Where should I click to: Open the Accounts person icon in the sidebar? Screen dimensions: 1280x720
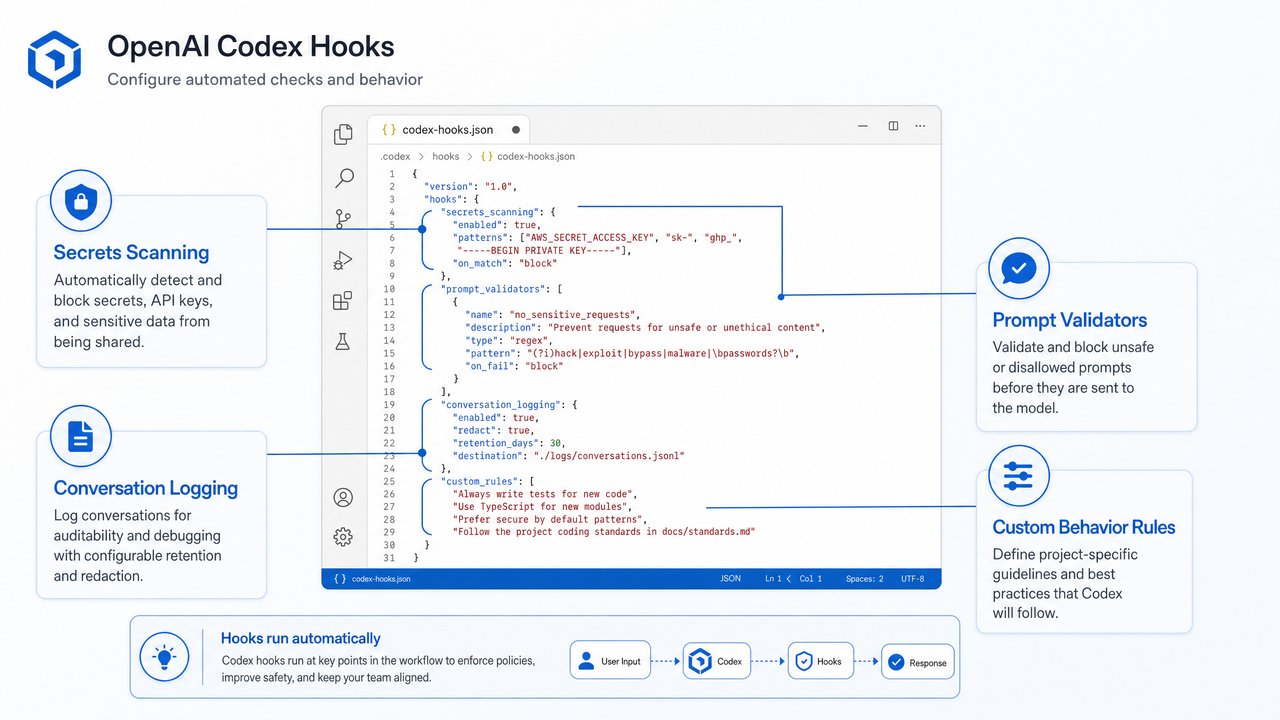click(x=343, y=497)
